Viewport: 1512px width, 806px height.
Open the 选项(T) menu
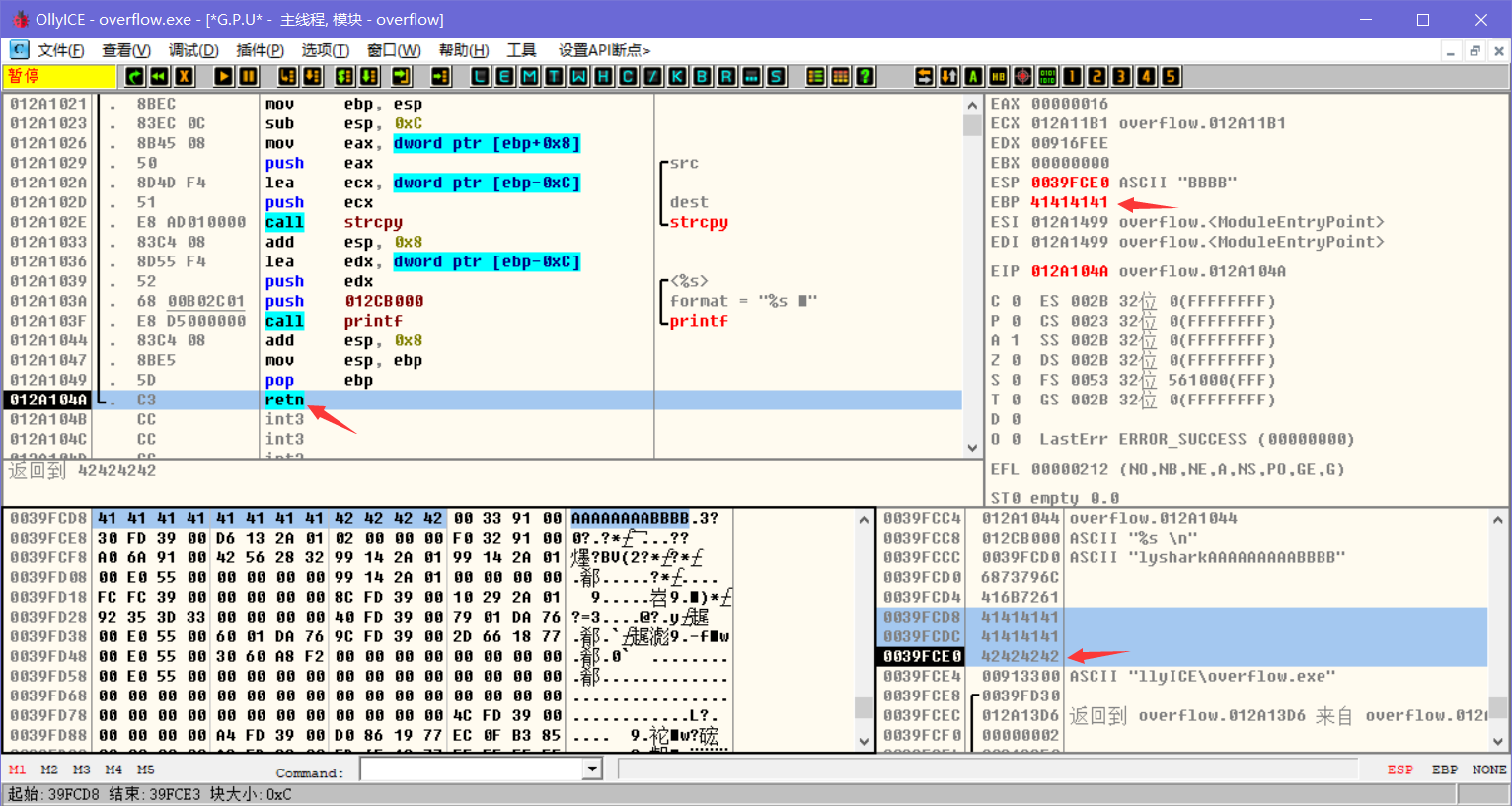(325, 50)
